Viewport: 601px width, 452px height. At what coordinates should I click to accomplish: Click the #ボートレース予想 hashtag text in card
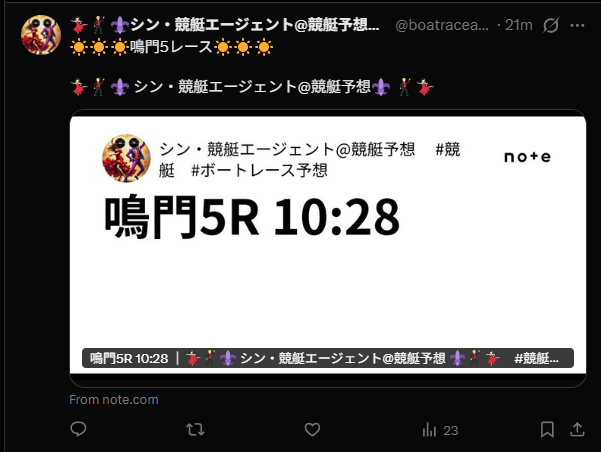(x=259, y=170)
